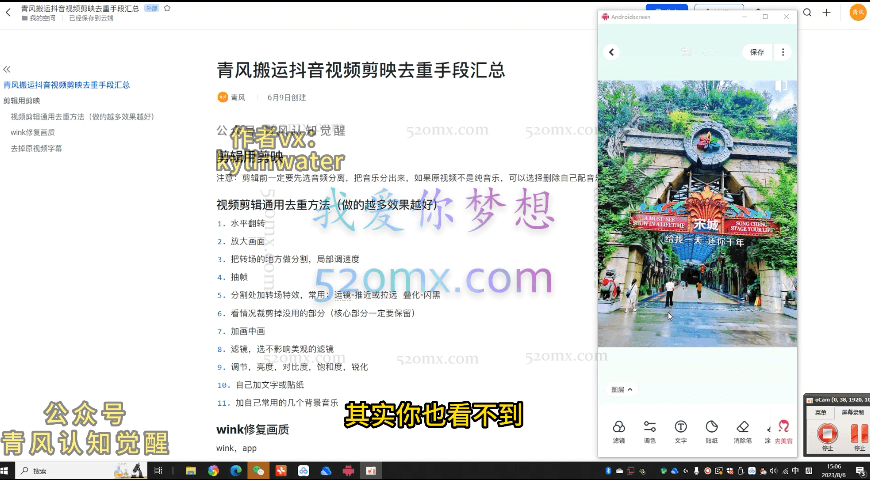The image size is (870, 480).
Task: Open the 滤镜 filter tool
Action: click(619, 432)
